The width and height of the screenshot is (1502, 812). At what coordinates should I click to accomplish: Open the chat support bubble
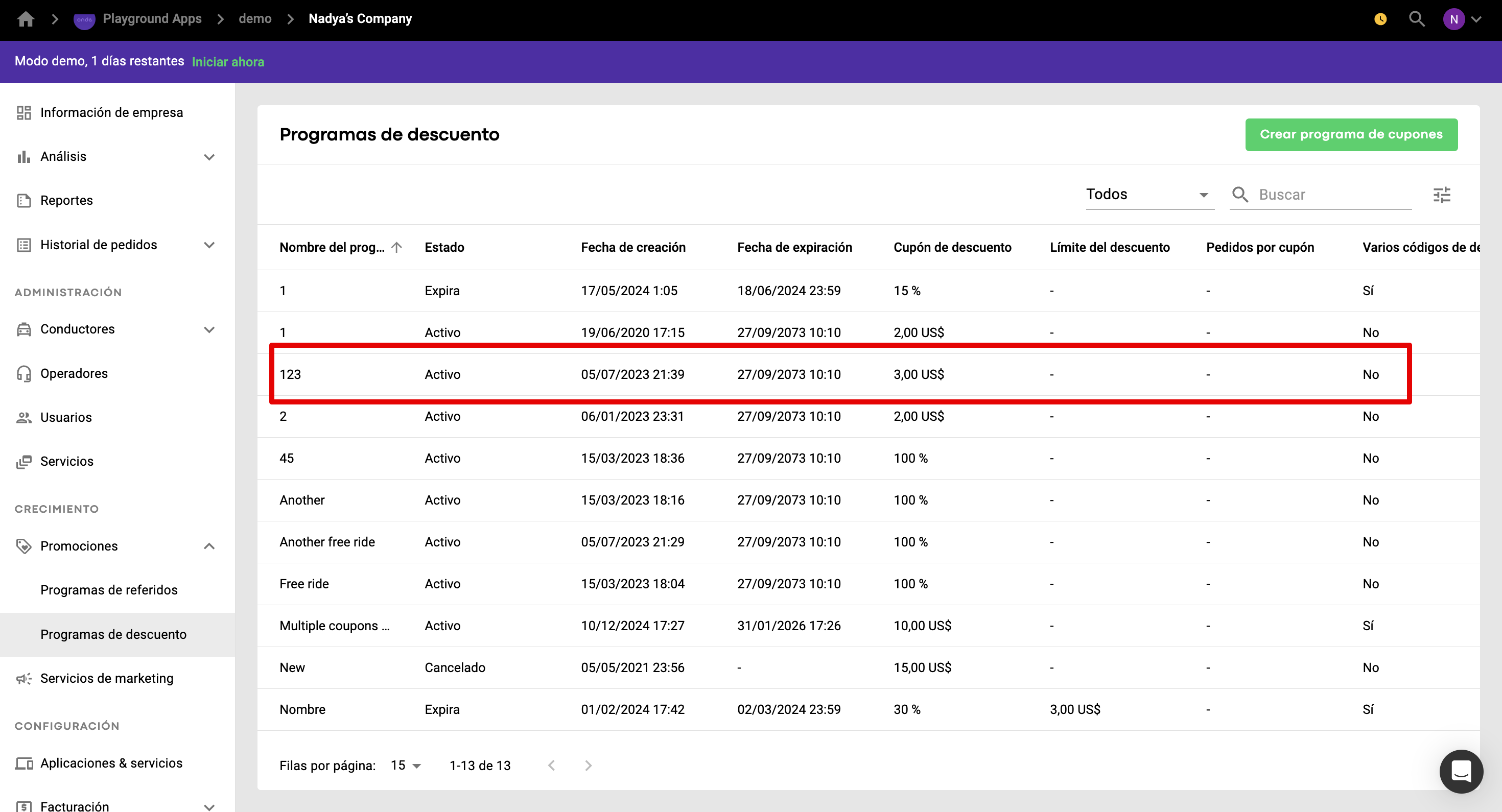[x=1461, y=771]
